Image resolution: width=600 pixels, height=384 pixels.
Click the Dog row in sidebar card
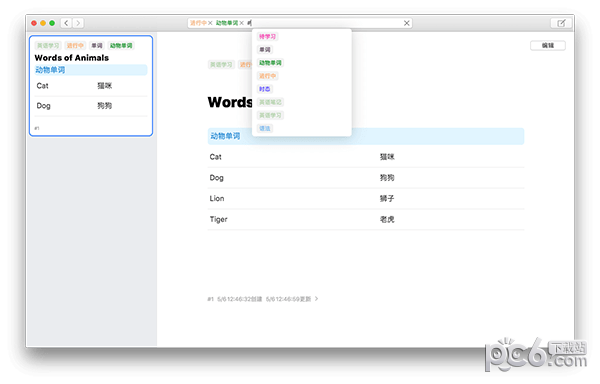tap(91, 106)
